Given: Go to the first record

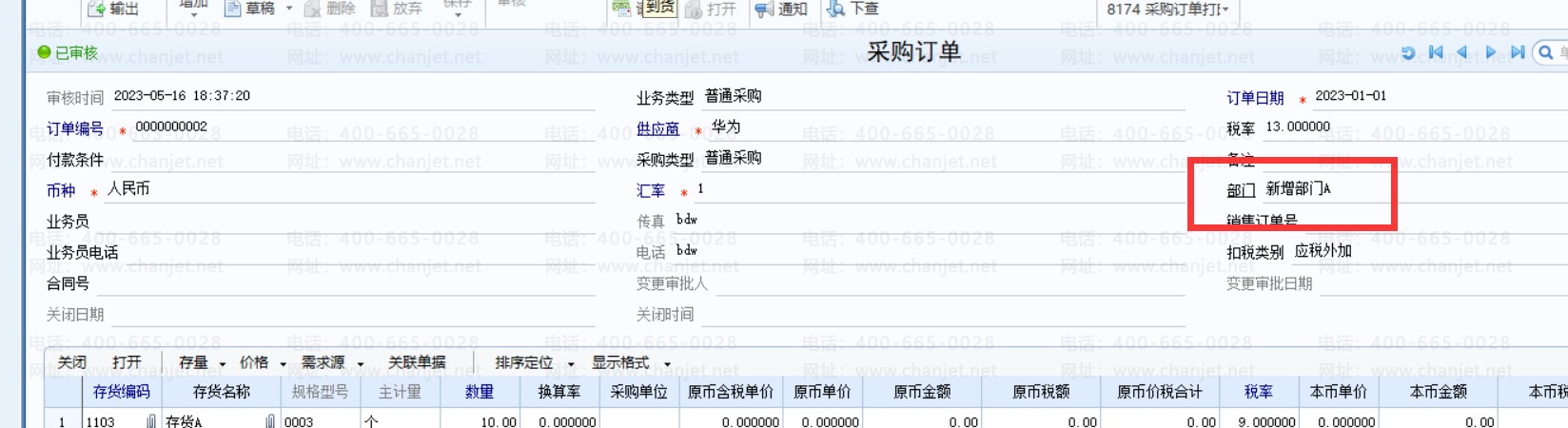Looking at the screenshot, I should coord(1436,52).
